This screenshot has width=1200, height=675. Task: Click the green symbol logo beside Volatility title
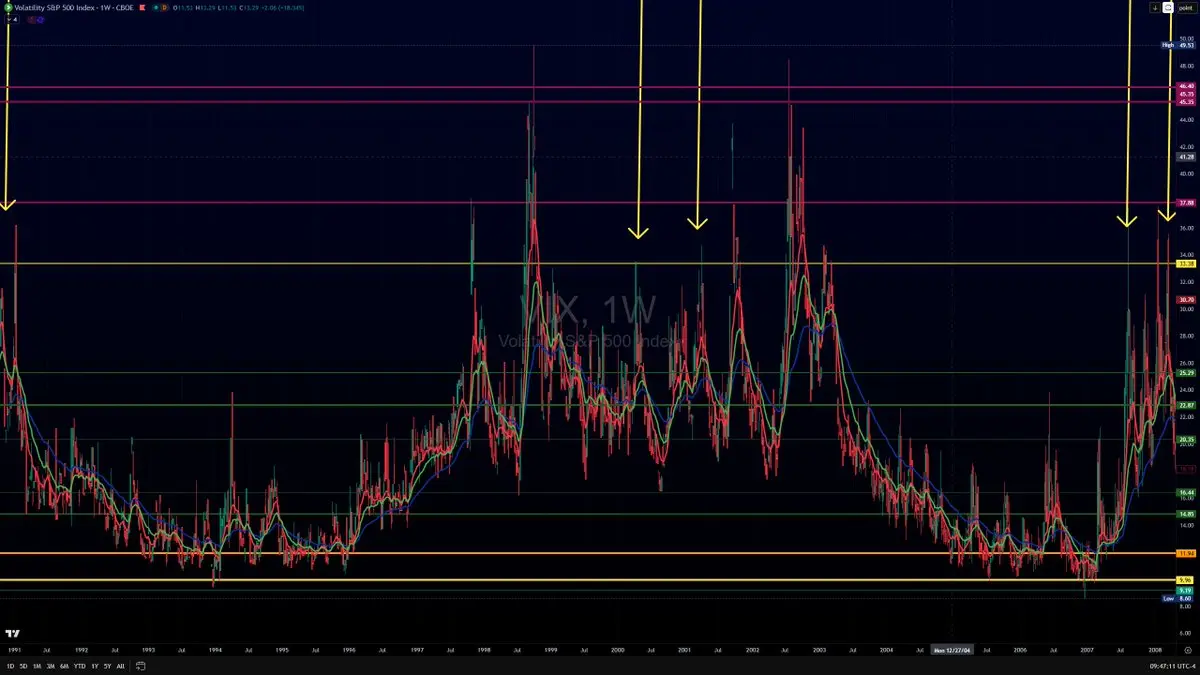(8, 7)
